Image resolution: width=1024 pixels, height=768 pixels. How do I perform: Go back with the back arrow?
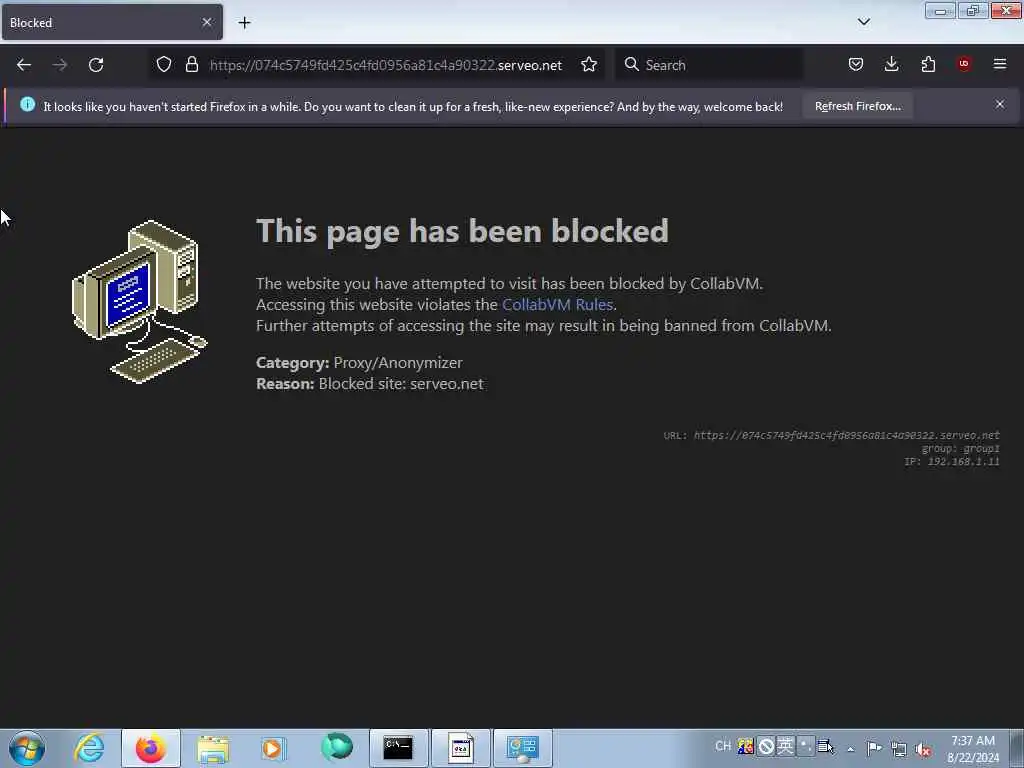[24, 65]
